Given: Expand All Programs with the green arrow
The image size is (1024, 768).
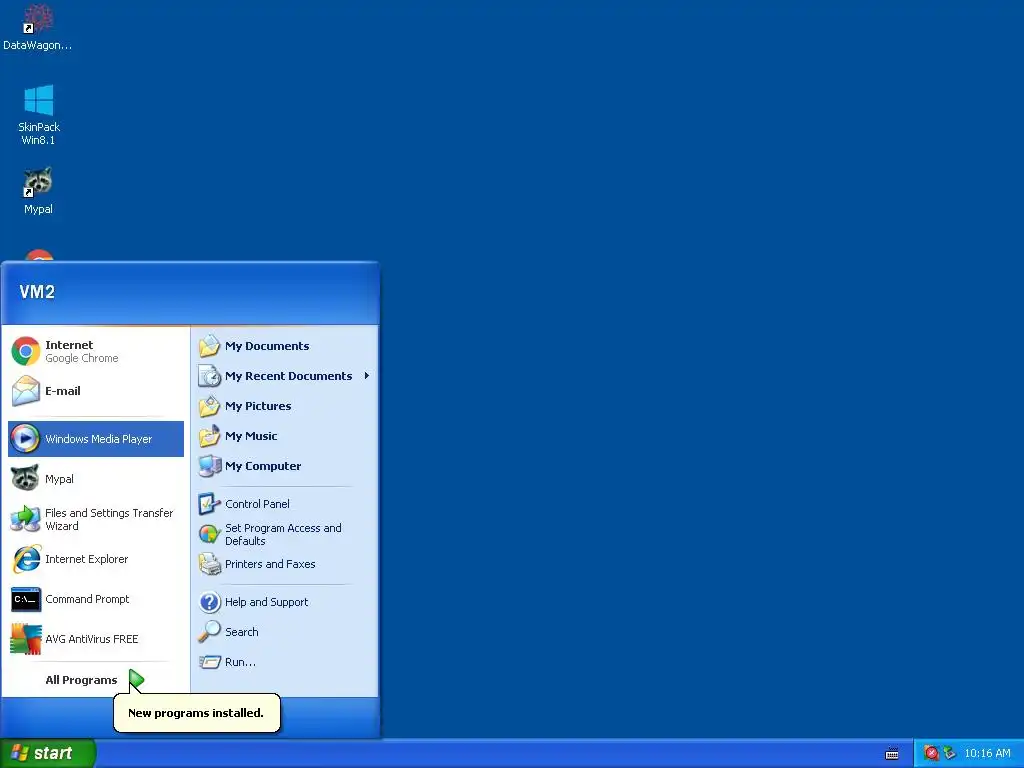Looking at the screenshot, I should pos(95,680).
